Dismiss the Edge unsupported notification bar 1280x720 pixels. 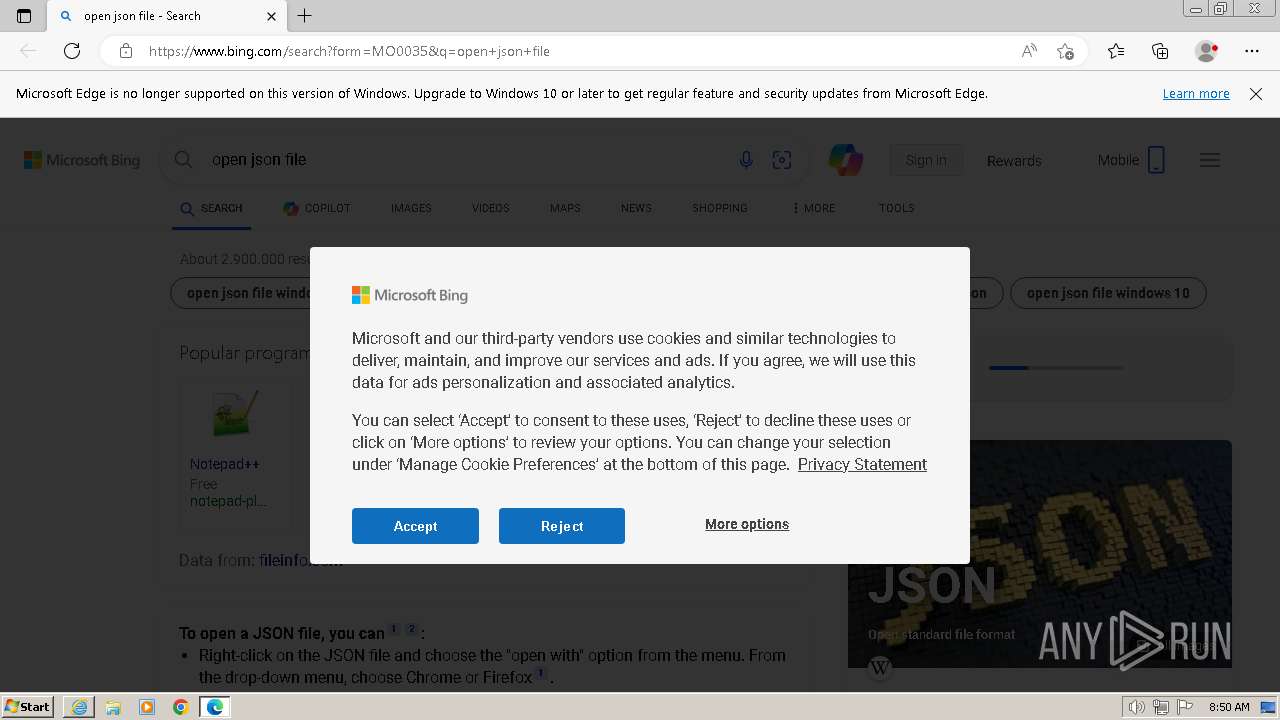click(x=1256, y=93)
